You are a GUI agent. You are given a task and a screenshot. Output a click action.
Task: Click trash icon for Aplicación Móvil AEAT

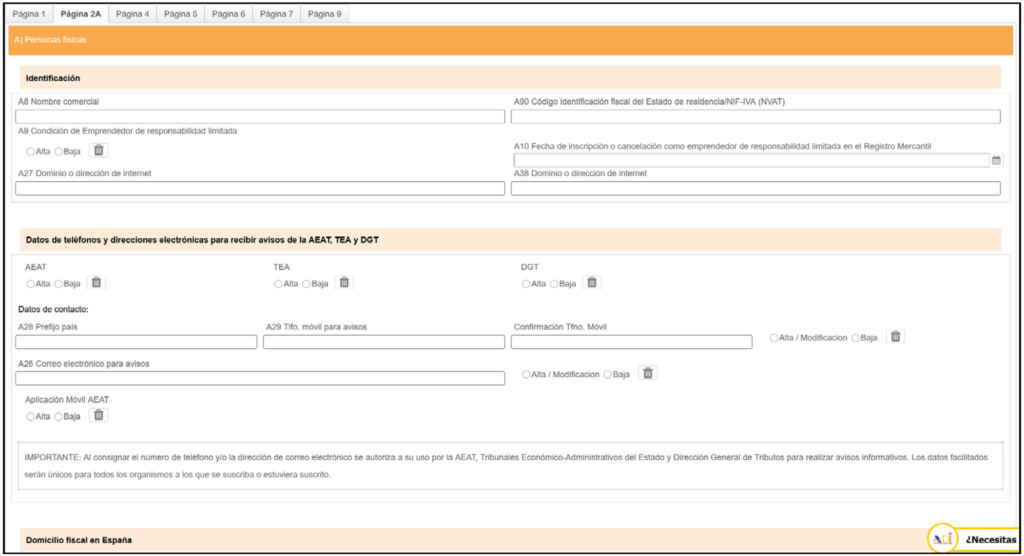tap(98, 415)
